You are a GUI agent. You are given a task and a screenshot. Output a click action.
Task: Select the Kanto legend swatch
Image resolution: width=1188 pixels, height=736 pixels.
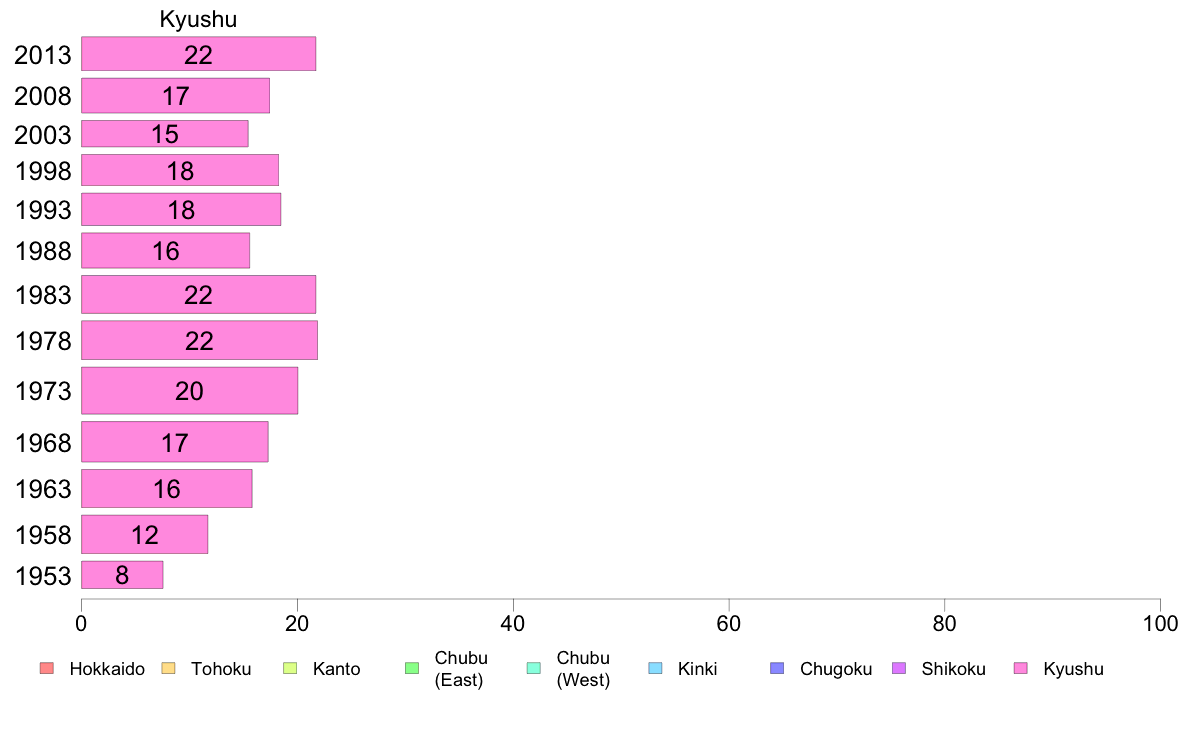(x=290, y=669)
